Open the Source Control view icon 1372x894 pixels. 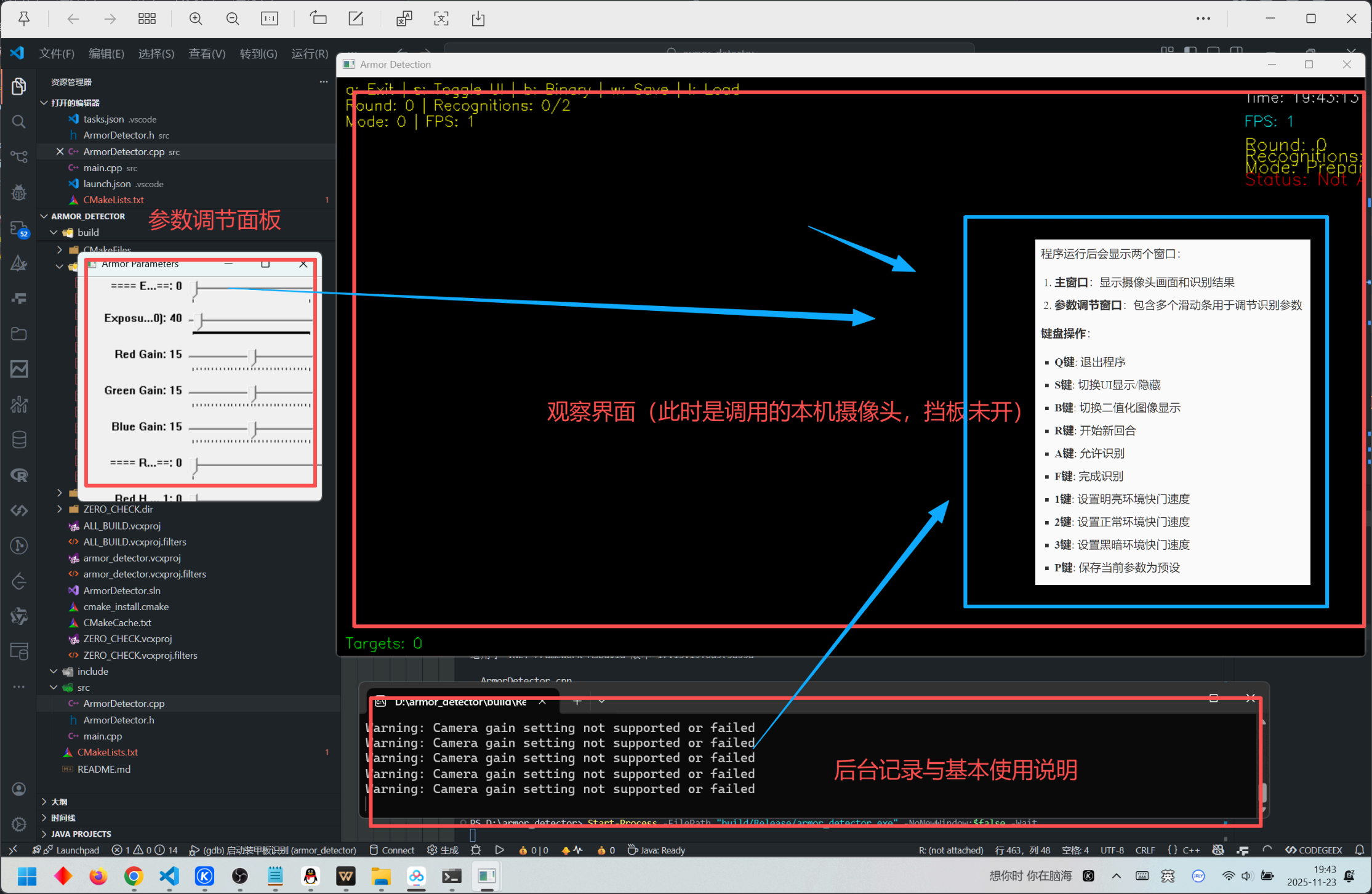pyautogui.click(x=19, y=156)
